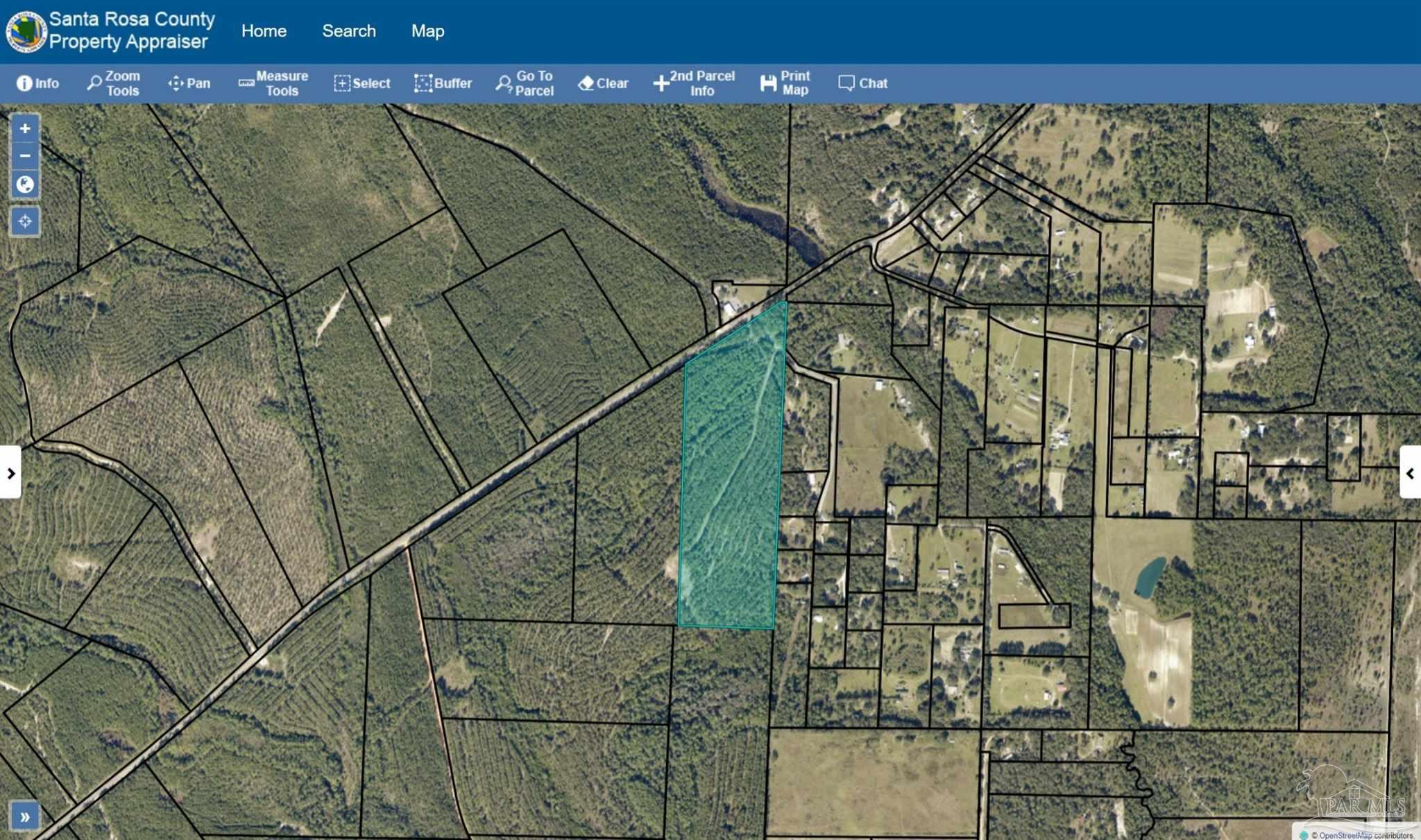
Task: Open the Info tool
Action: pyautogui.click(x=38, y=83)
